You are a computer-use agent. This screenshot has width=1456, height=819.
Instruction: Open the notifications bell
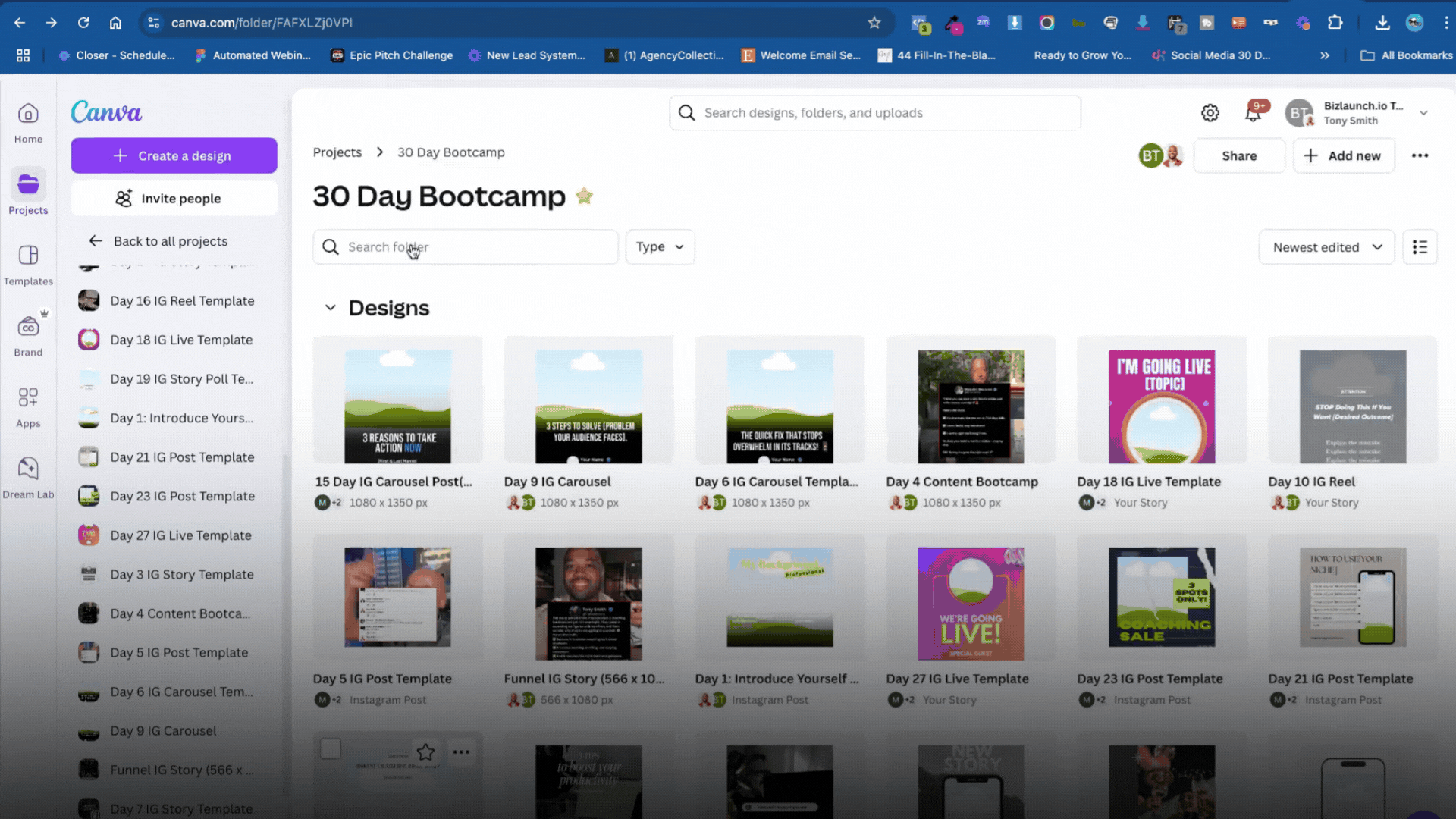click(1253, 113)
